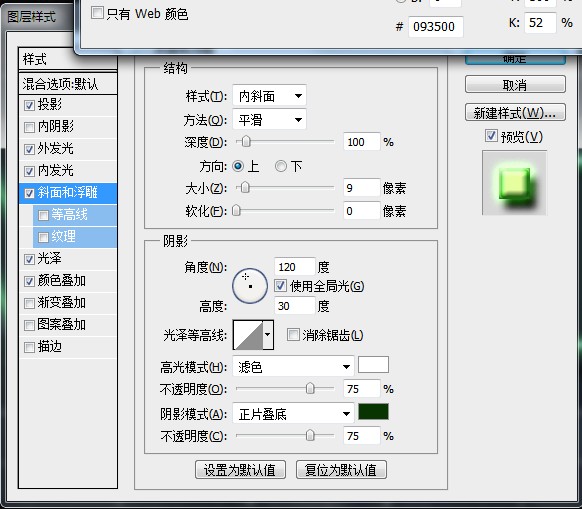Click the 取消 cancel button
Image resolution: width=582 pixels, height=509 pixels.
515,85
